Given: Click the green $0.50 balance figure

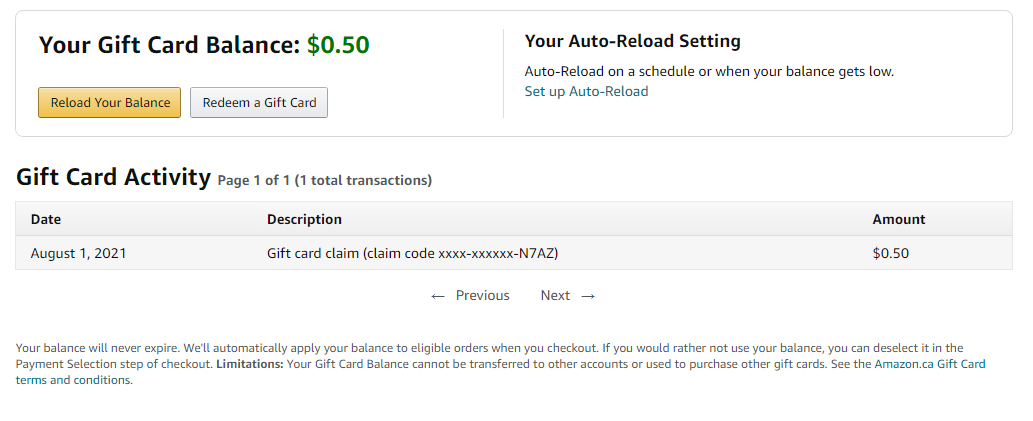Looking at the screenshot, I should click(x=338, y=45).
